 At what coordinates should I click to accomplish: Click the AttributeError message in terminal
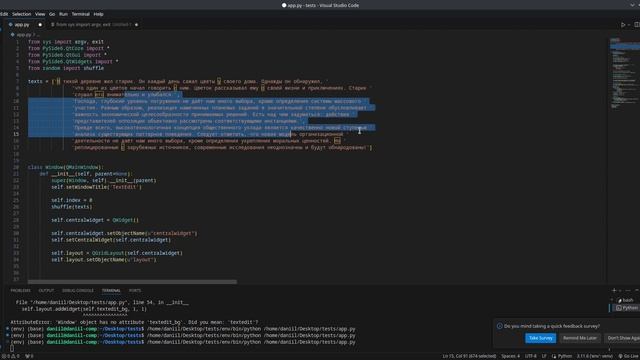[x=134, y=322]
